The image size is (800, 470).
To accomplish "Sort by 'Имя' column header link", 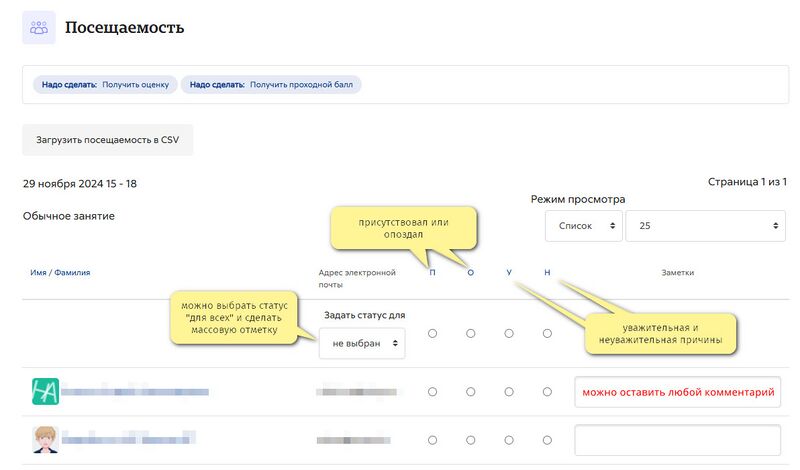I will pyautogui.click(x=38, y=273).
